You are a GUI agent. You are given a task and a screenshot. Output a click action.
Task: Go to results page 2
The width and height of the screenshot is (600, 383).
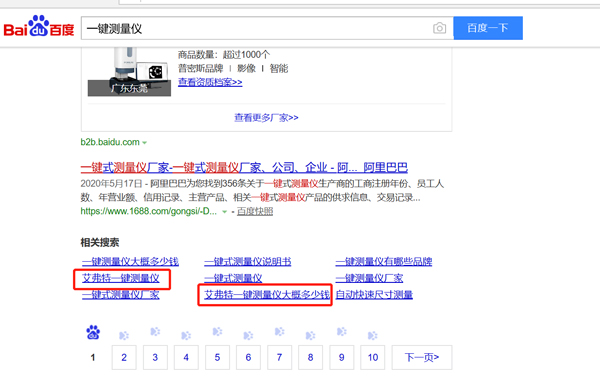point(124,357)
